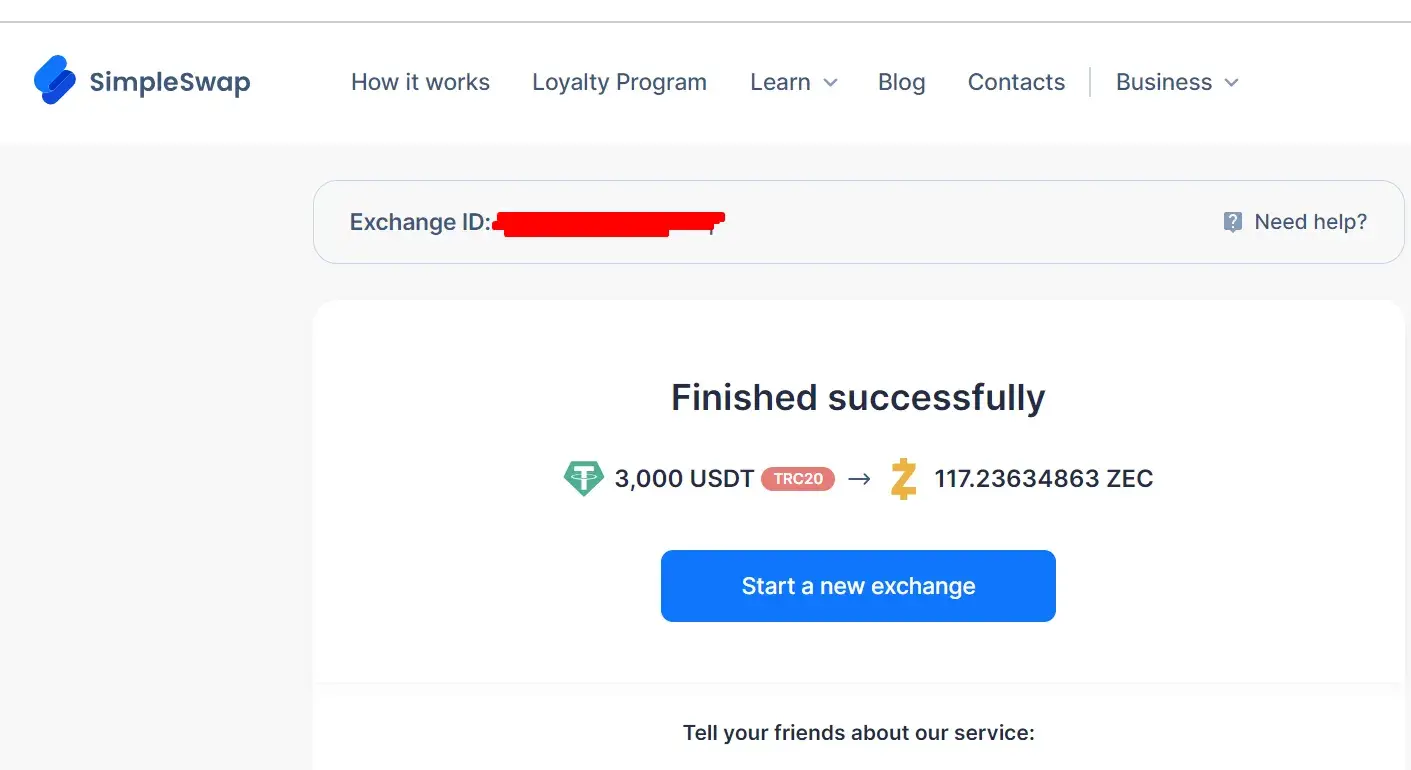Open the How it works page
This screenshot has height=770, width=1411.
pos(420,82)
